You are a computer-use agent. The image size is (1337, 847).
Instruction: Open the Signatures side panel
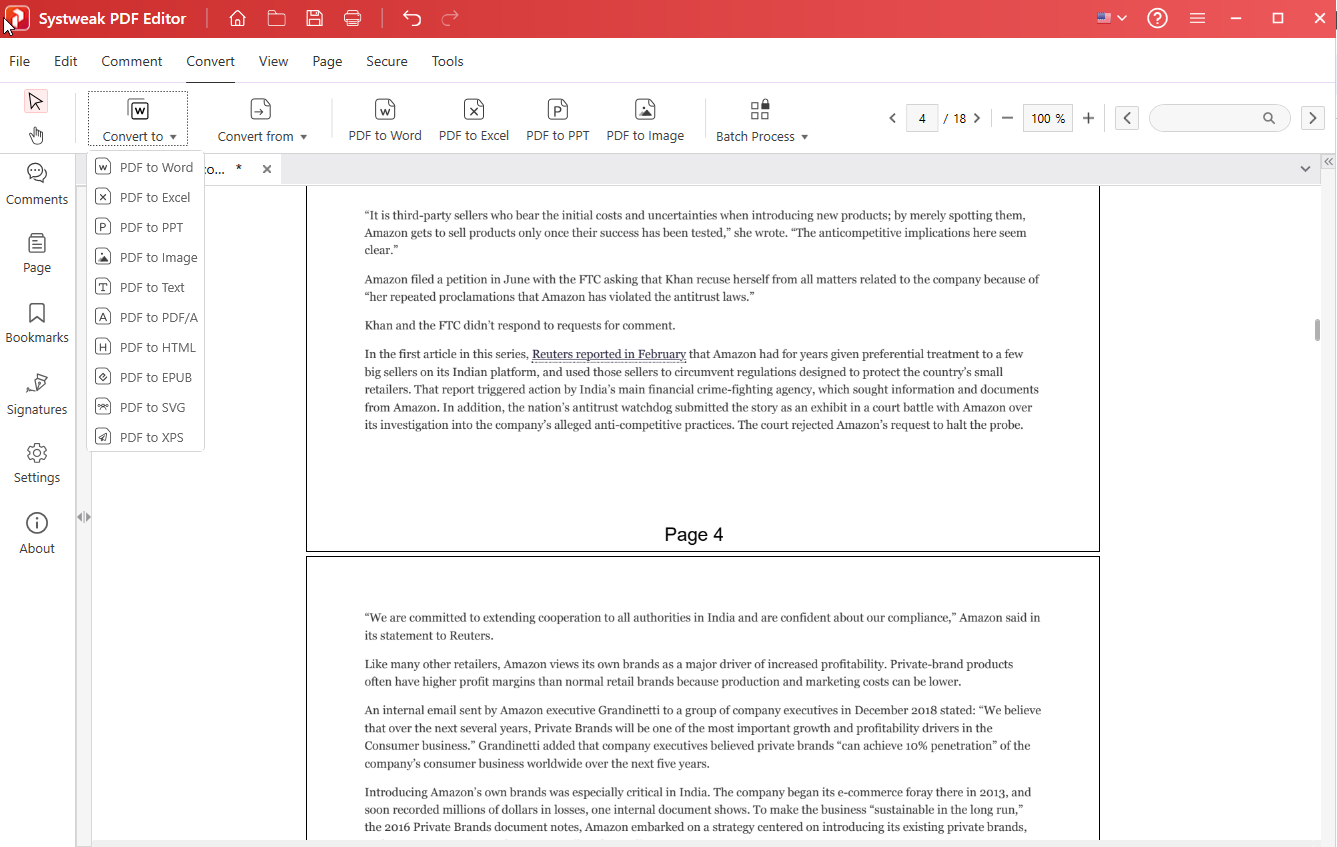pos(37,394)
